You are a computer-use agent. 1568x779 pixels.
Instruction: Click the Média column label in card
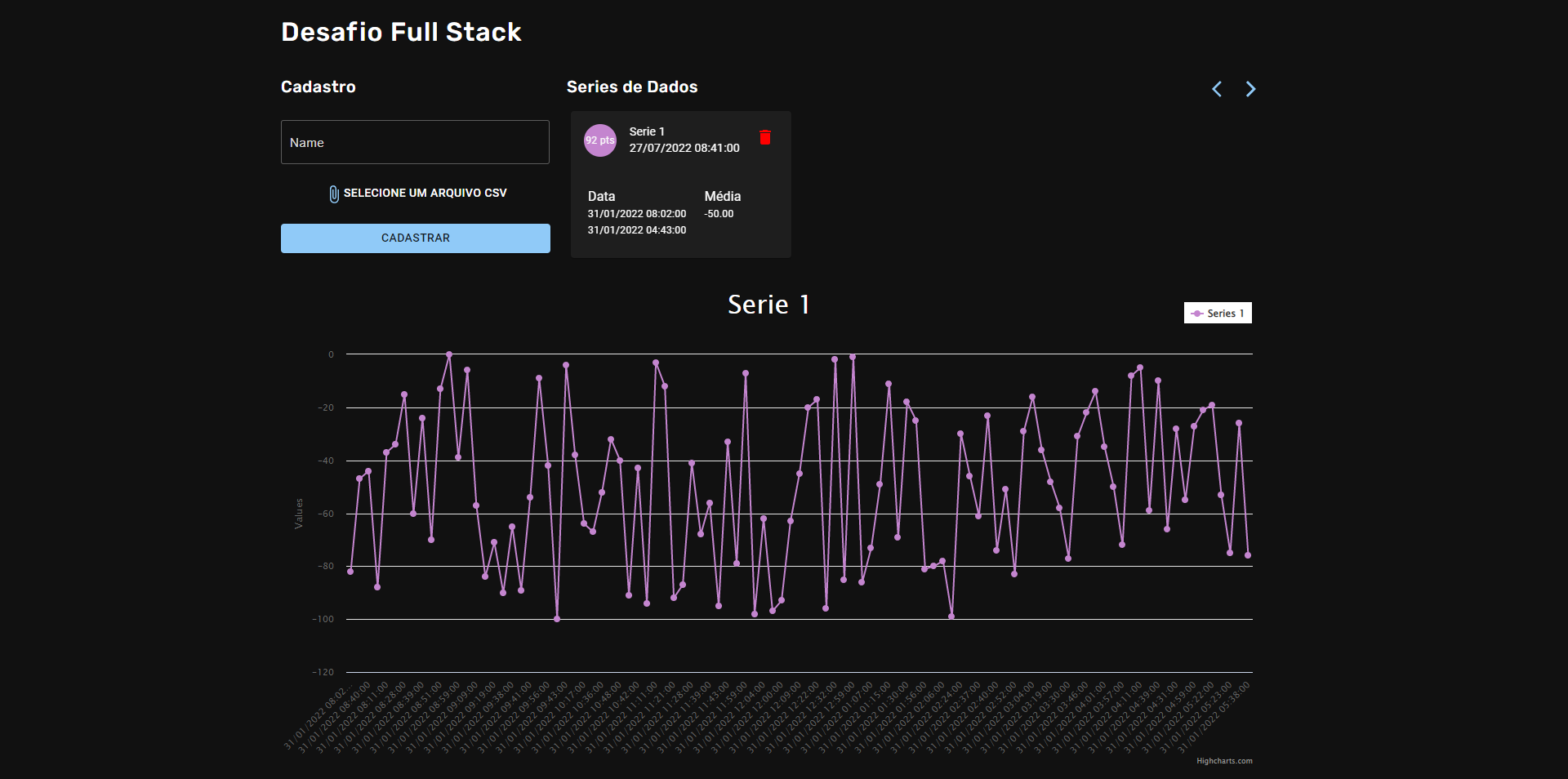coord(723,196)
